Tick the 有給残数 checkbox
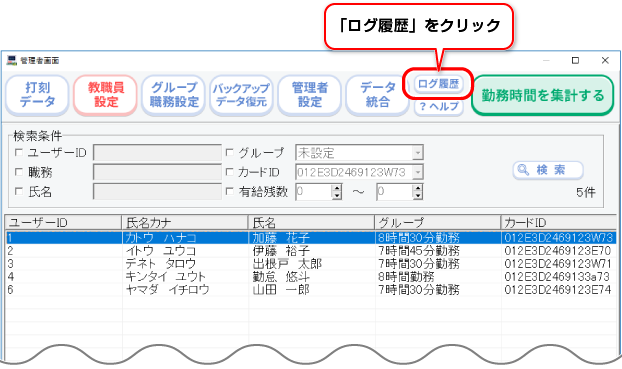Image resolution: width=622 pixels, height=369 pixels. (229, 192)
